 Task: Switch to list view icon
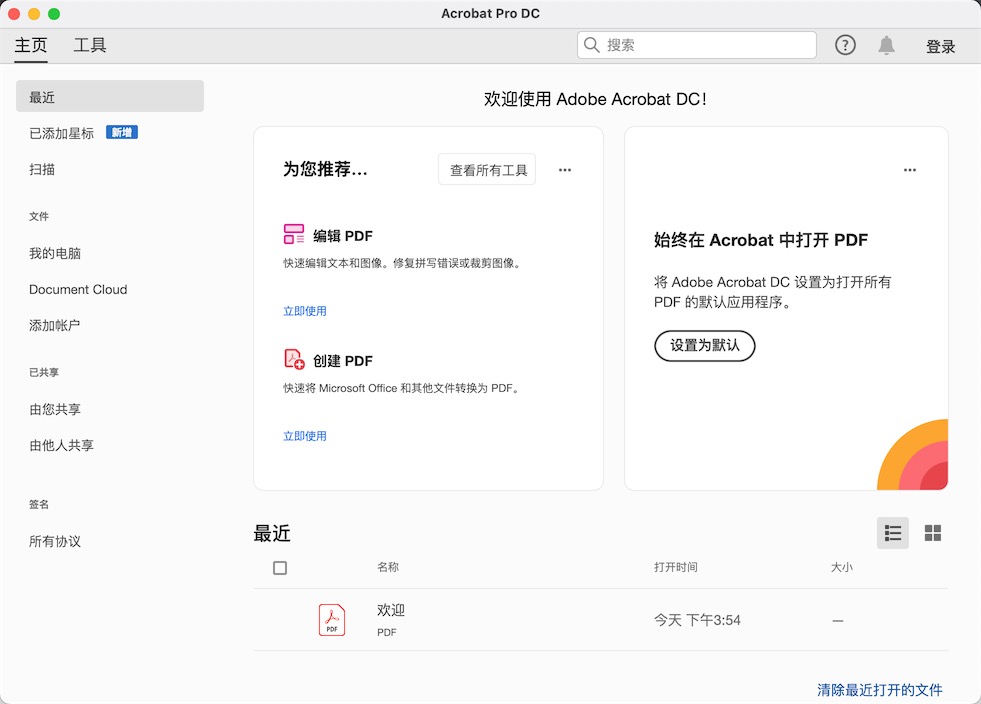click(x=893, y=533)
